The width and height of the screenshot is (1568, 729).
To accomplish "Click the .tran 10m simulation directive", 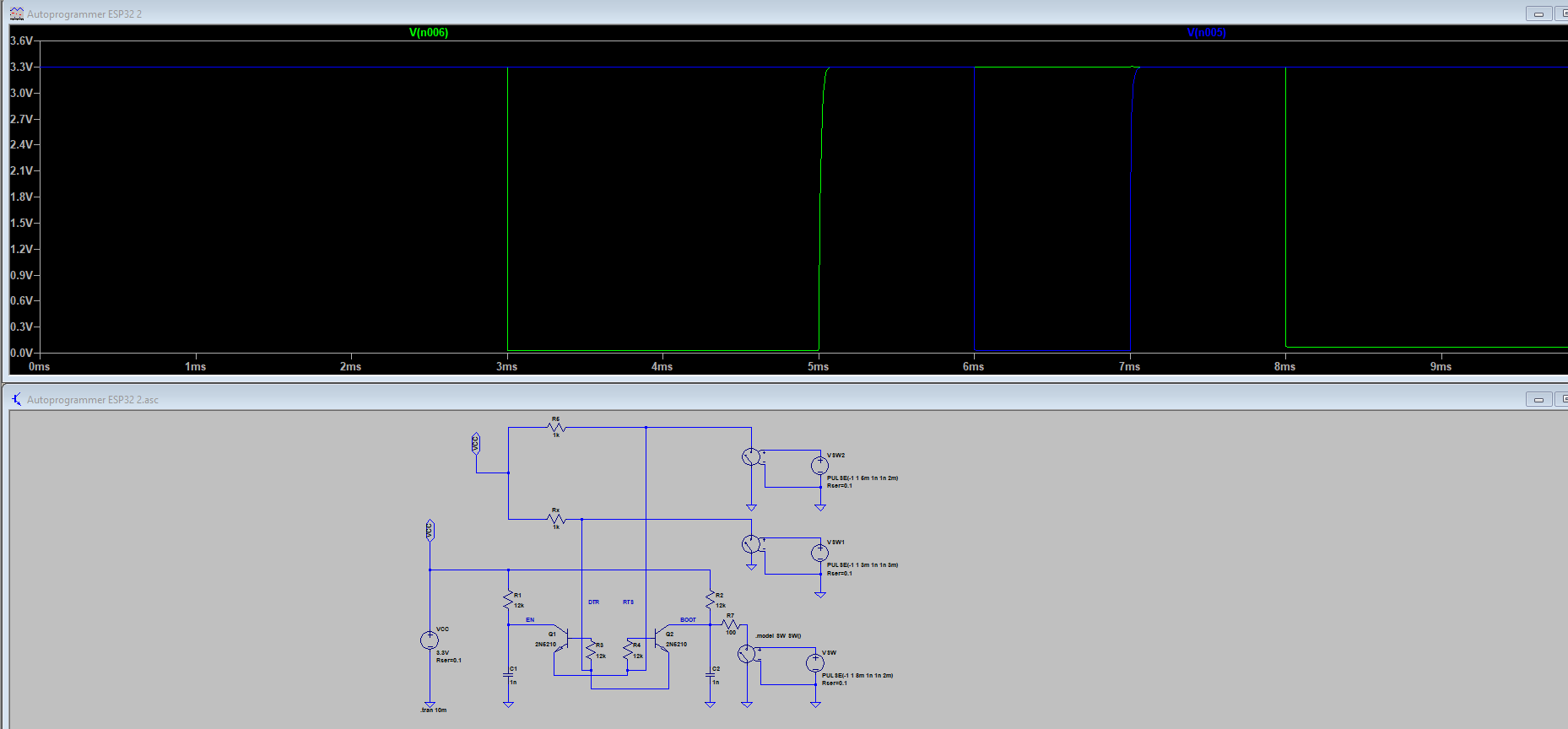I will point(434,710).
